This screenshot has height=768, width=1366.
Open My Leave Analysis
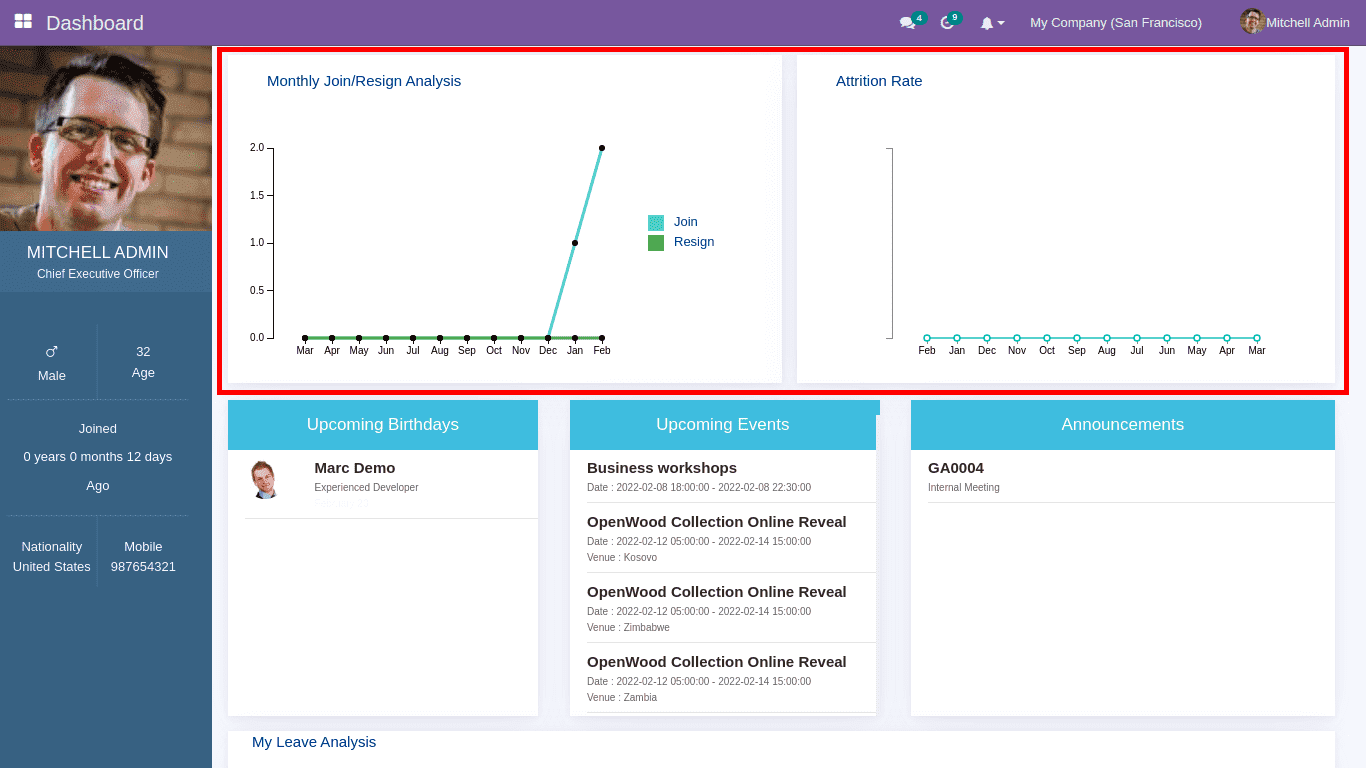(313, 742)
